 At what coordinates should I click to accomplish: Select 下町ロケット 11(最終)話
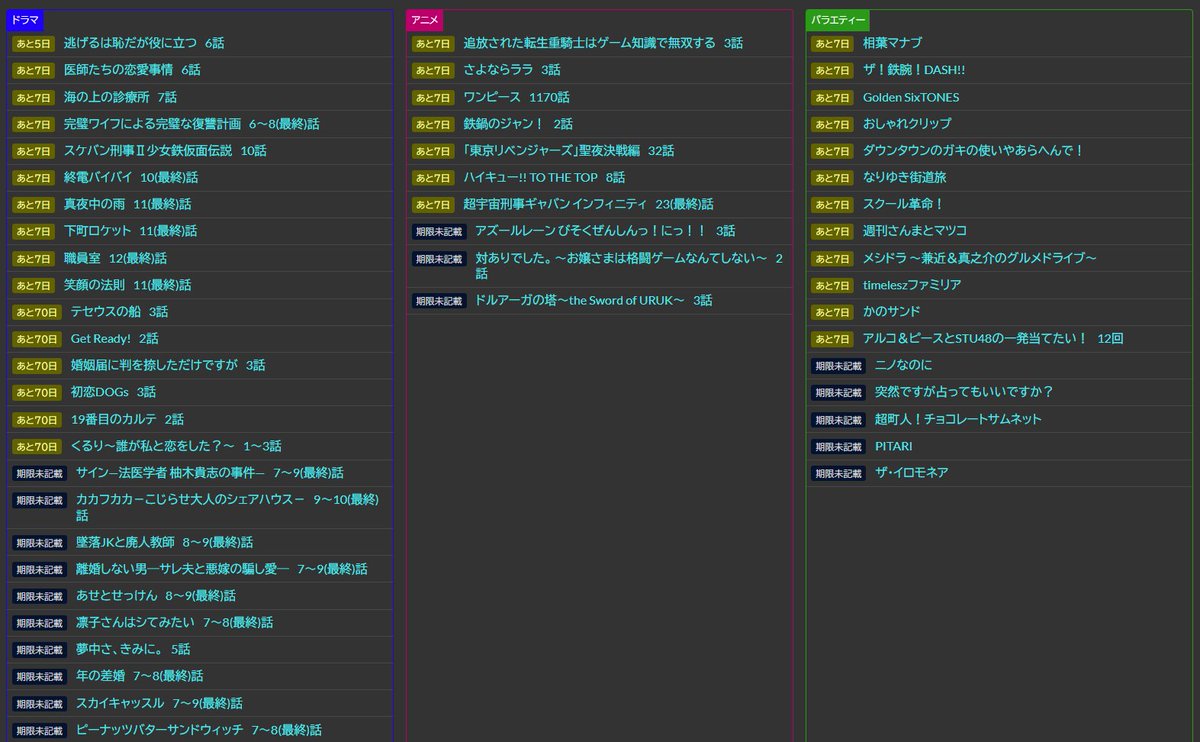pyautogui.click(x=131, y=231)
